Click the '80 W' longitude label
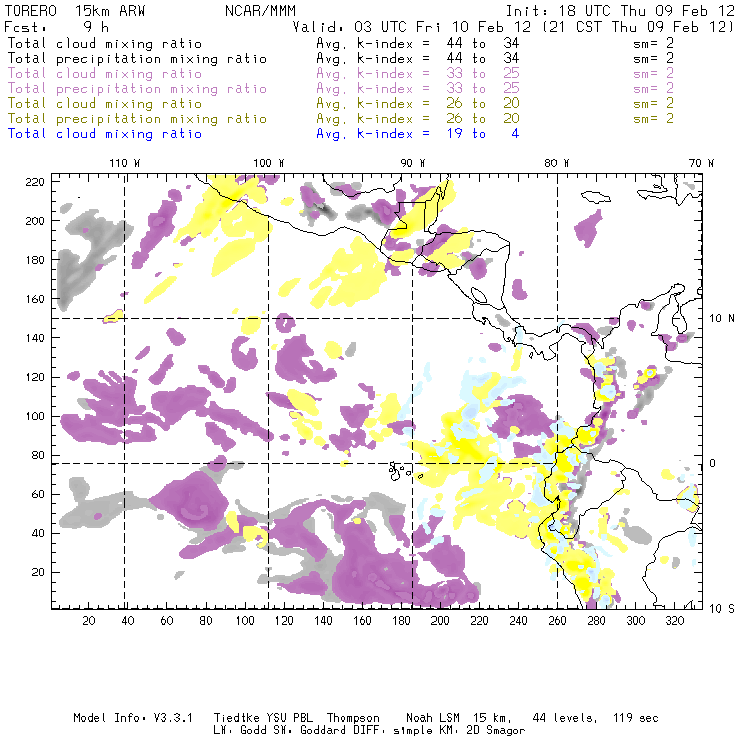This screenshot has height=740, width=740. (x=557, y=163)
